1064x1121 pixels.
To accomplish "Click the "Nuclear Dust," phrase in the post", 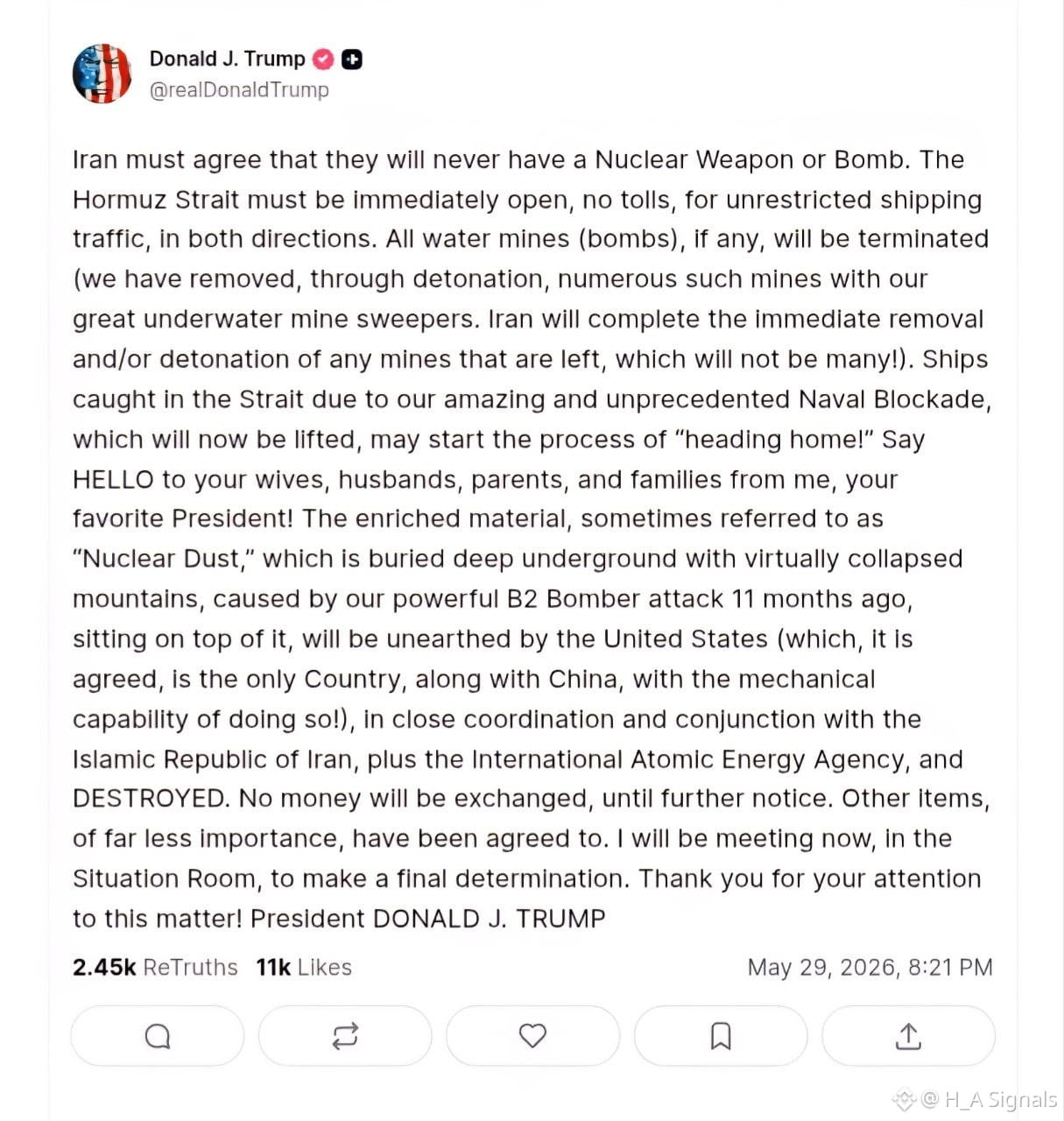I will pos(164,559).
